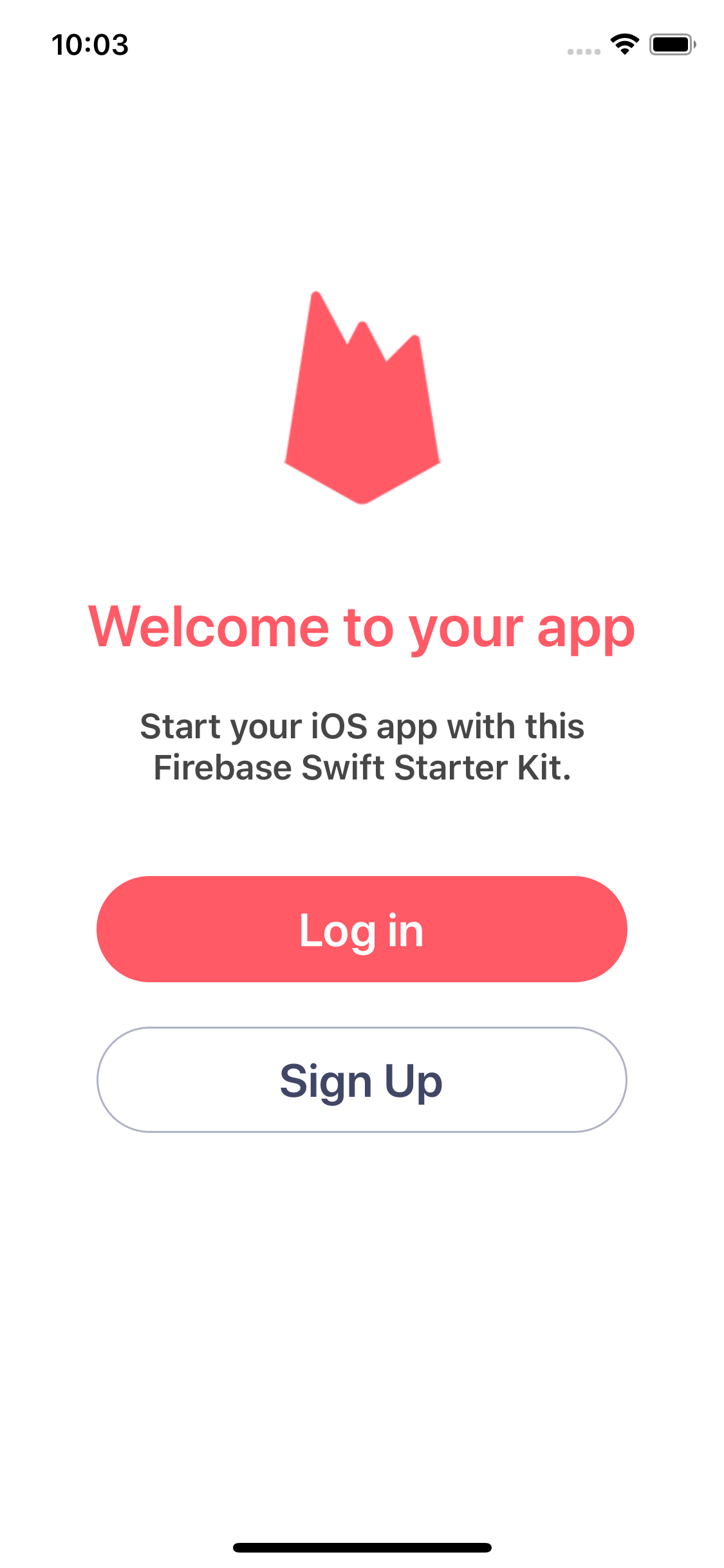Click the 10:03 clock in status bar

point(90,45)
